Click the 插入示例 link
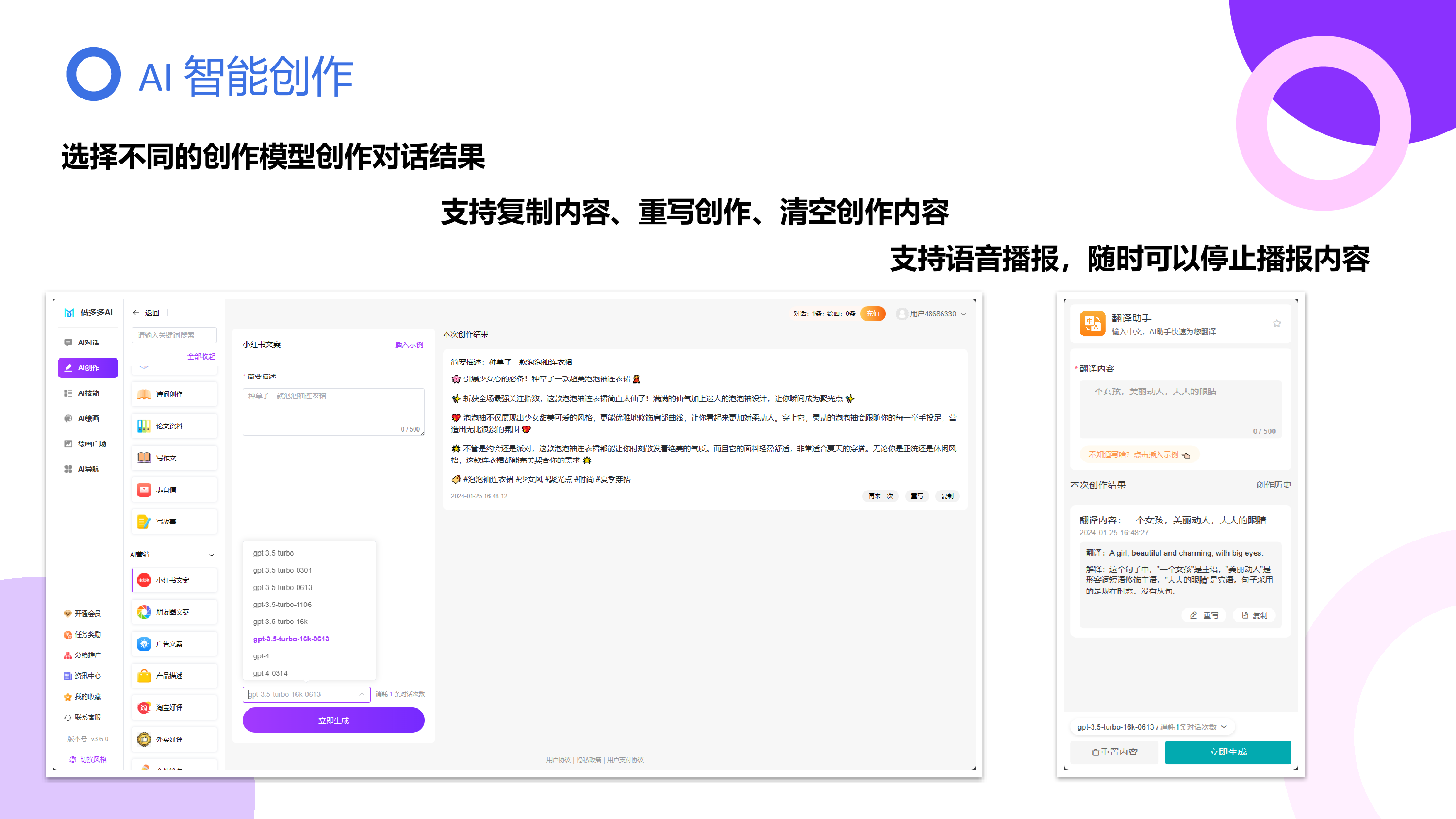 coord(409,344)
